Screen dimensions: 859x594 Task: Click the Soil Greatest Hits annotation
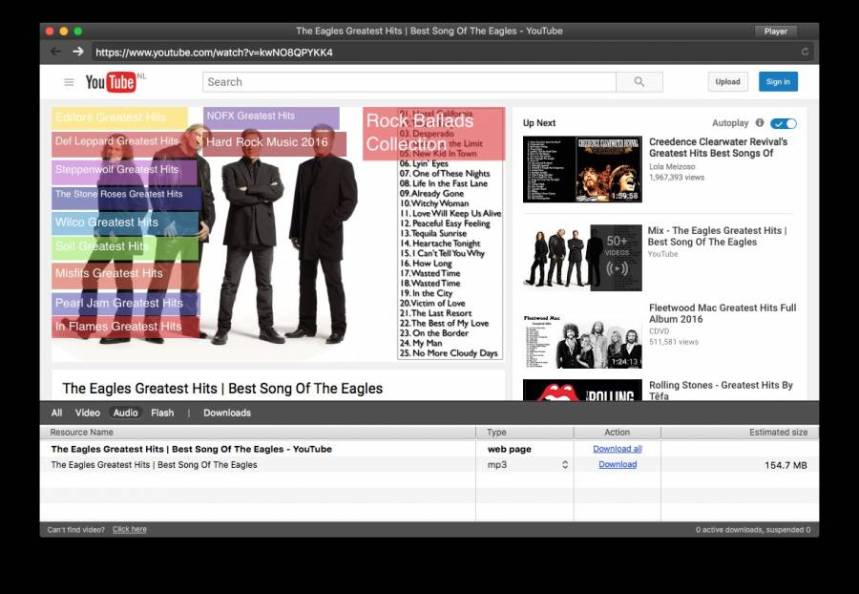coord(125,248)
